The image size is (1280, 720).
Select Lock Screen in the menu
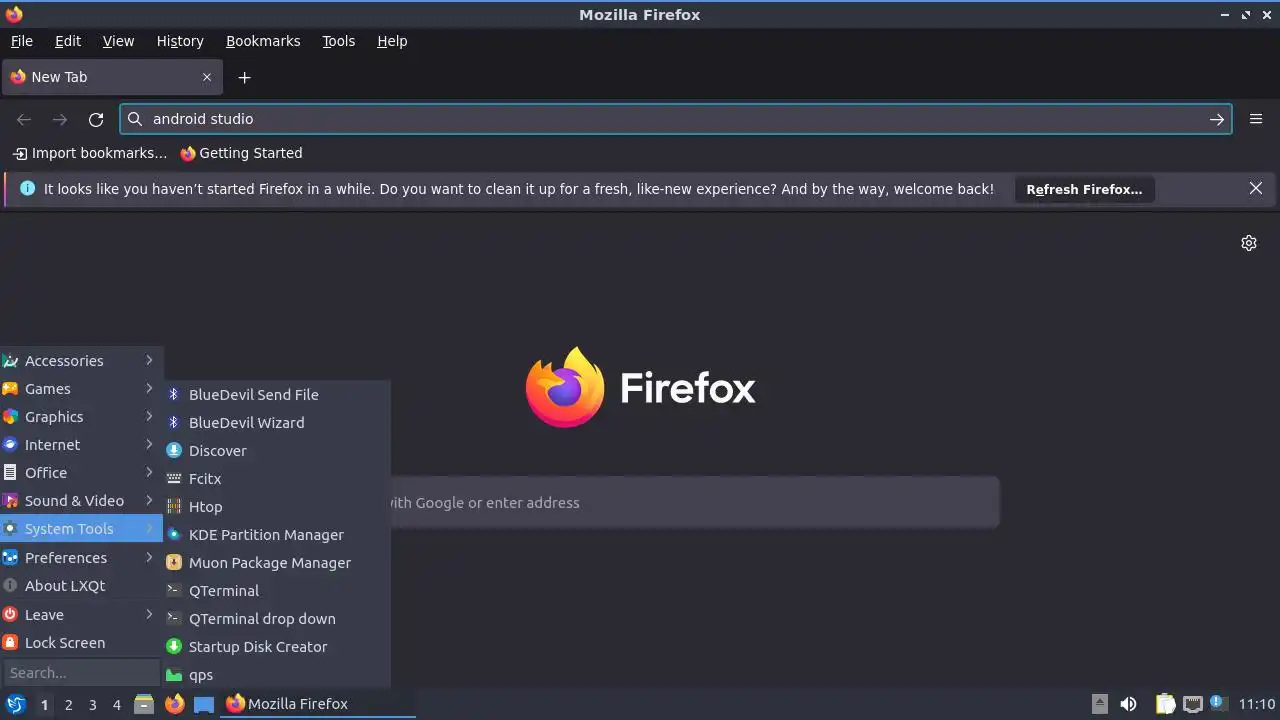(81, 643)
